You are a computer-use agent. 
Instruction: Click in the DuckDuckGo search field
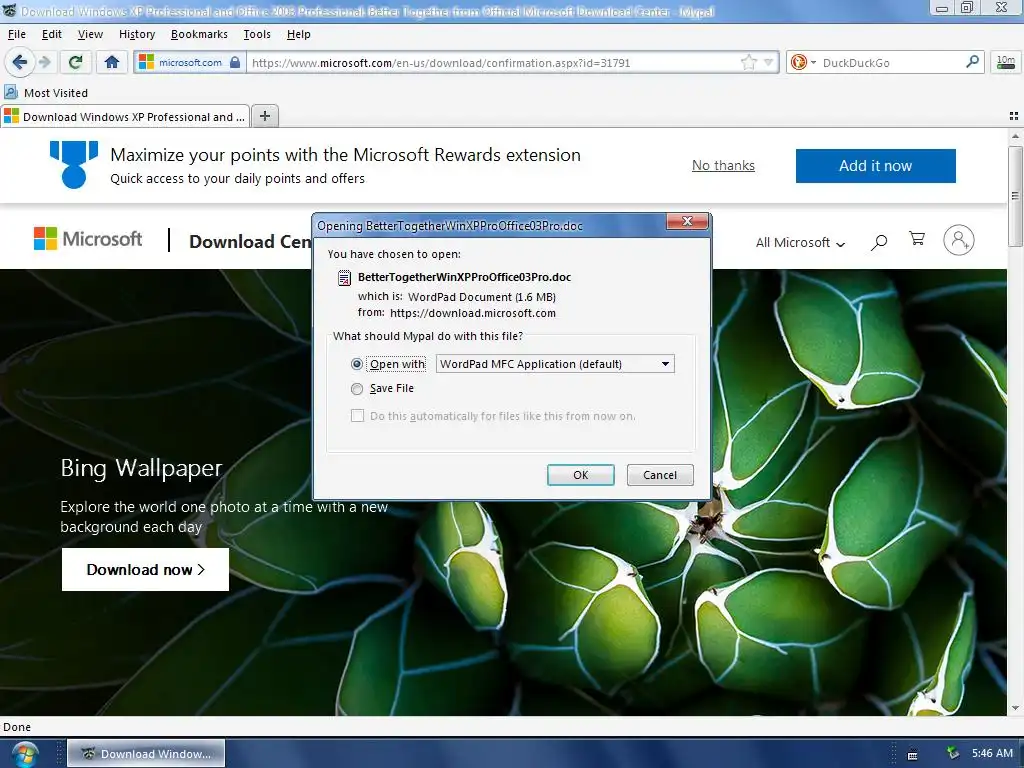click(x=891, y=63)
